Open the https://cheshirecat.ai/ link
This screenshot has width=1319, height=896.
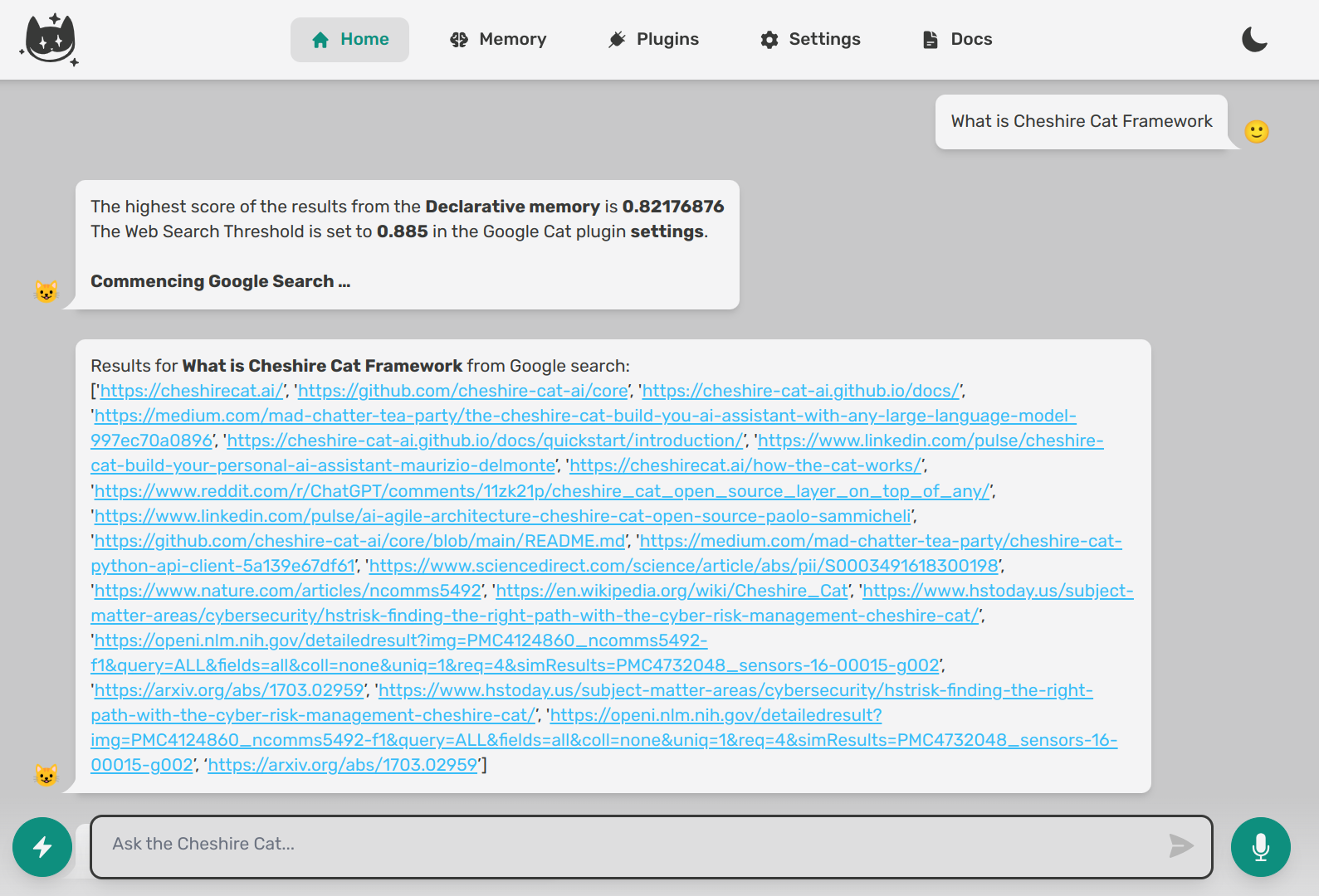pos(192,391)
